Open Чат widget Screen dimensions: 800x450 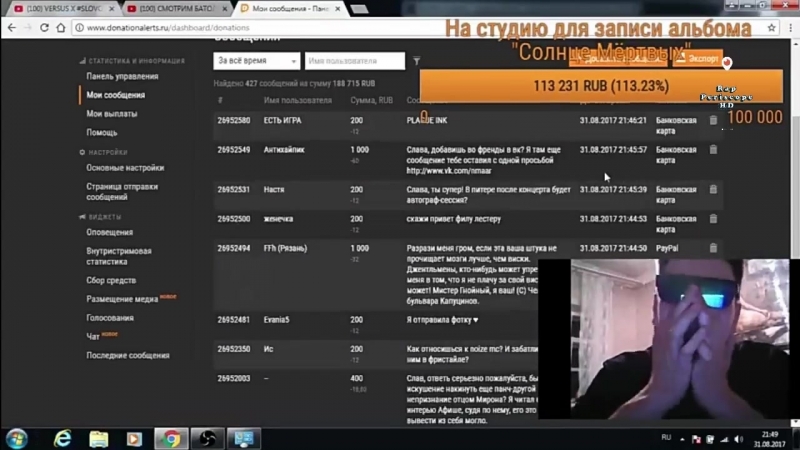(x=92, y=337)
